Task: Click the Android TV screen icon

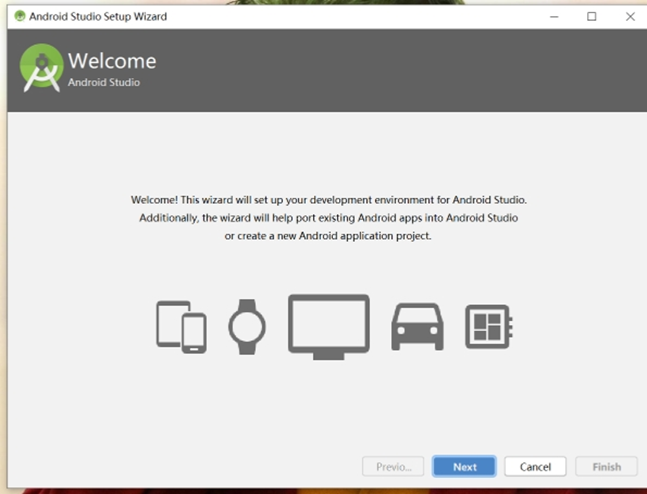Action: 329,327
